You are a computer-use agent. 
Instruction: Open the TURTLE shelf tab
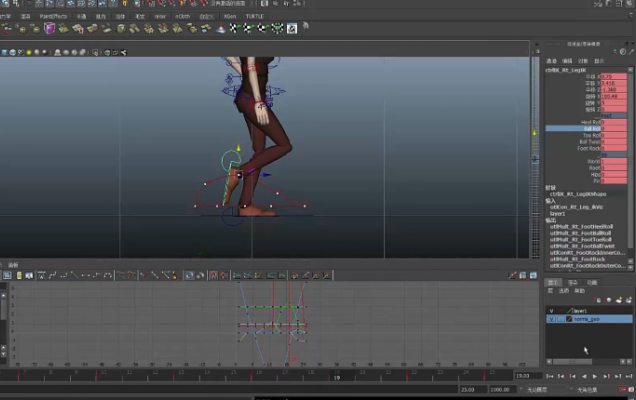254,17
